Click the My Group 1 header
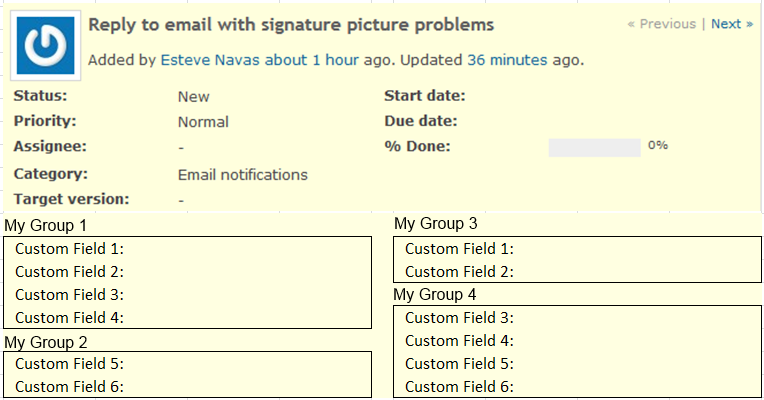The width and height of the screenshot is (764, 400). pyautogui.click(x=45, y=226)
